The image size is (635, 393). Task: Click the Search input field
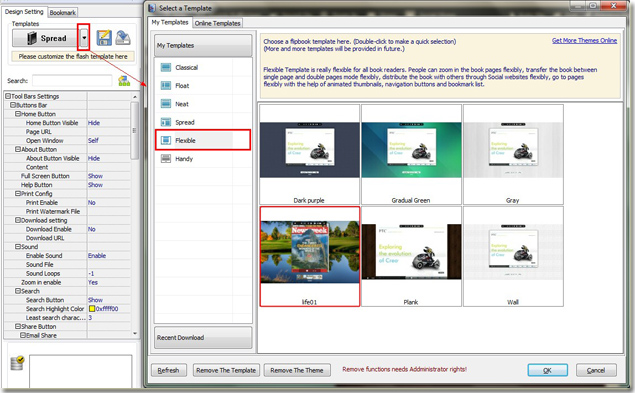72,81
